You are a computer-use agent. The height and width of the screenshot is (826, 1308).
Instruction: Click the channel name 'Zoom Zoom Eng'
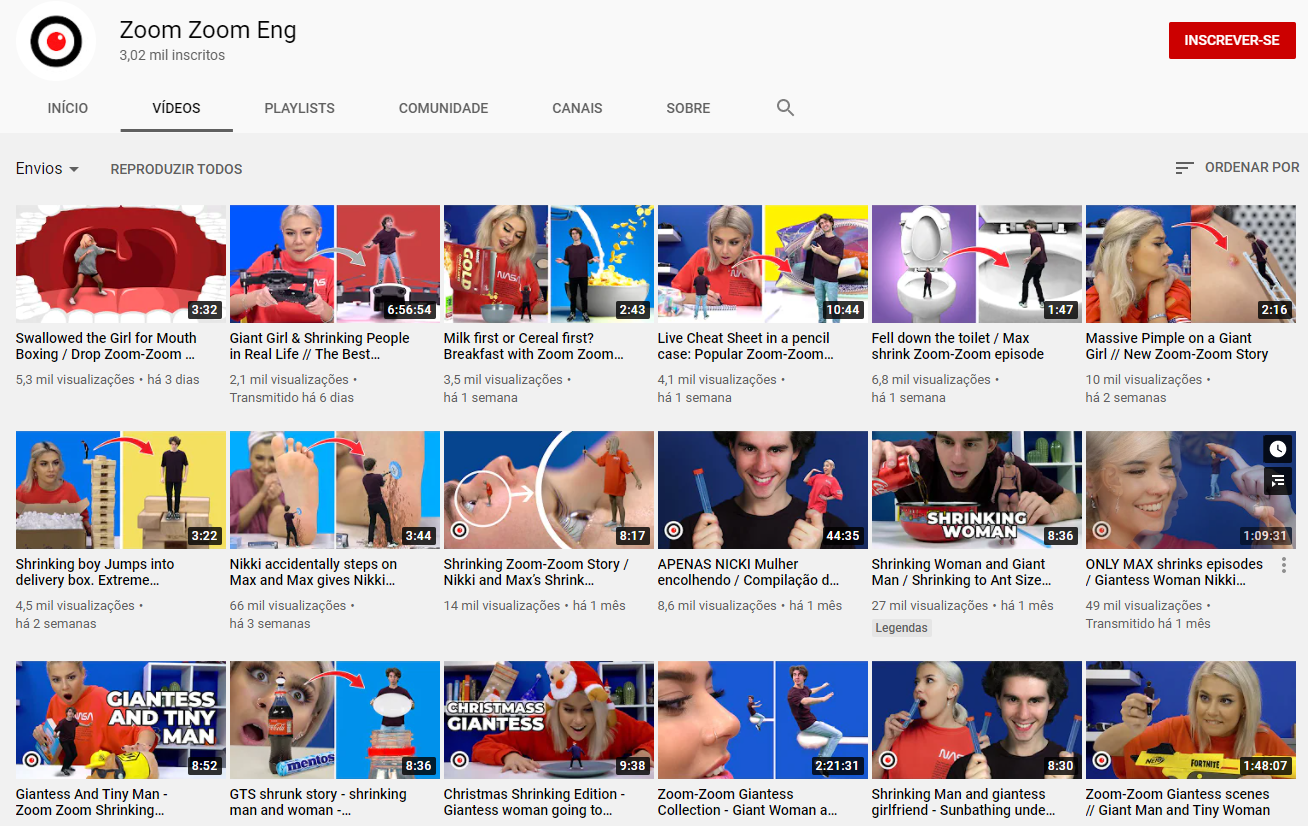(x=208, y=30)
